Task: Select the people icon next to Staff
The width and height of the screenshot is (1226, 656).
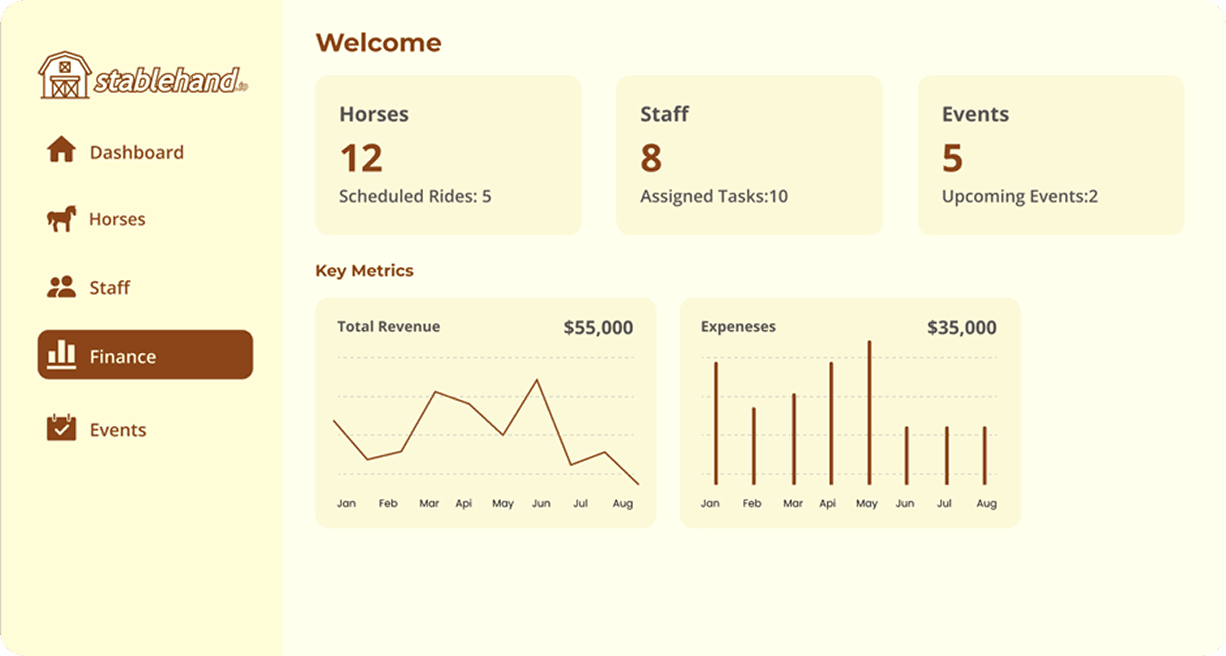Action: tap(60, 286)
